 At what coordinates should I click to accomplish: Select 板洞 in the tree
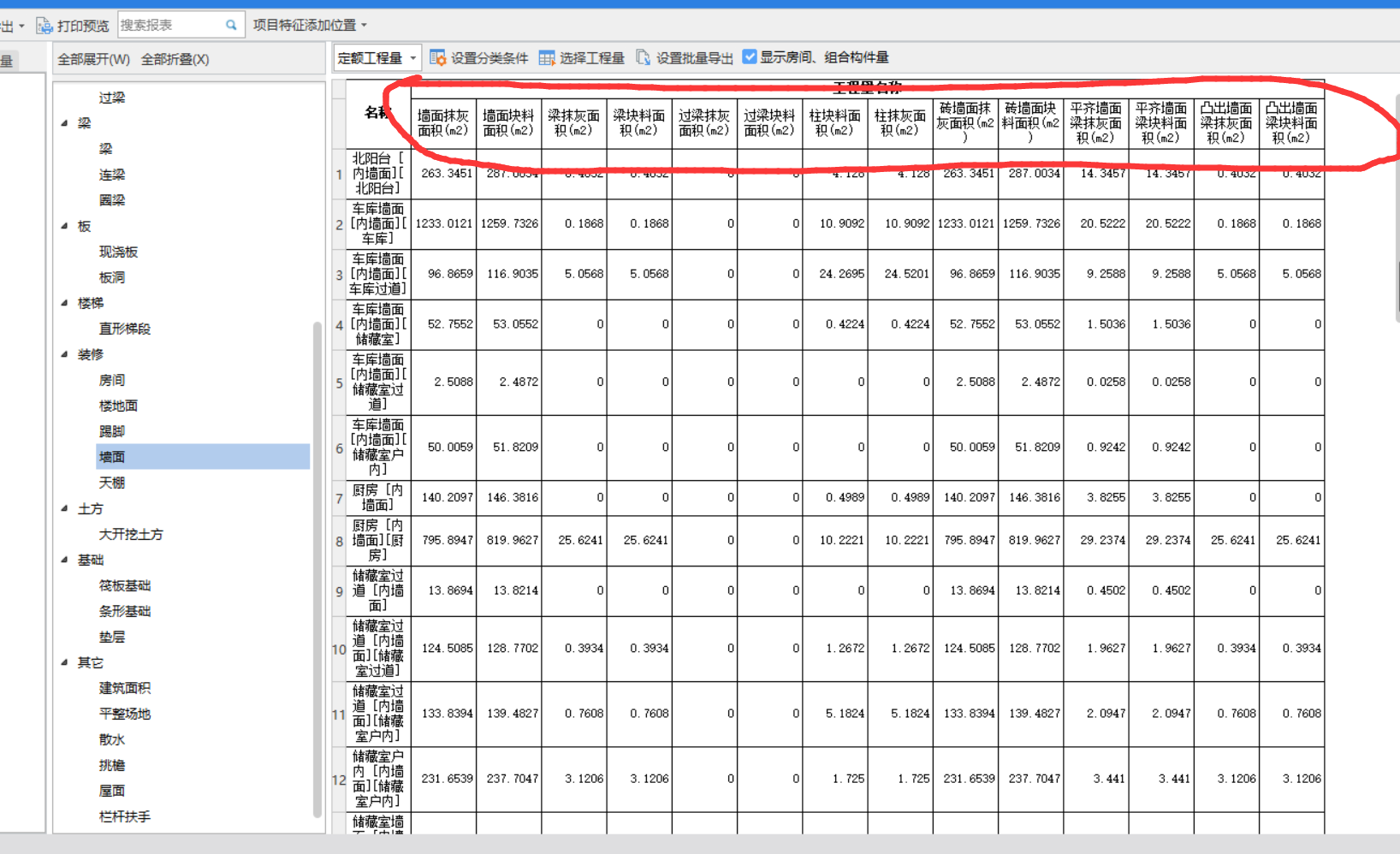pos(112,277)
